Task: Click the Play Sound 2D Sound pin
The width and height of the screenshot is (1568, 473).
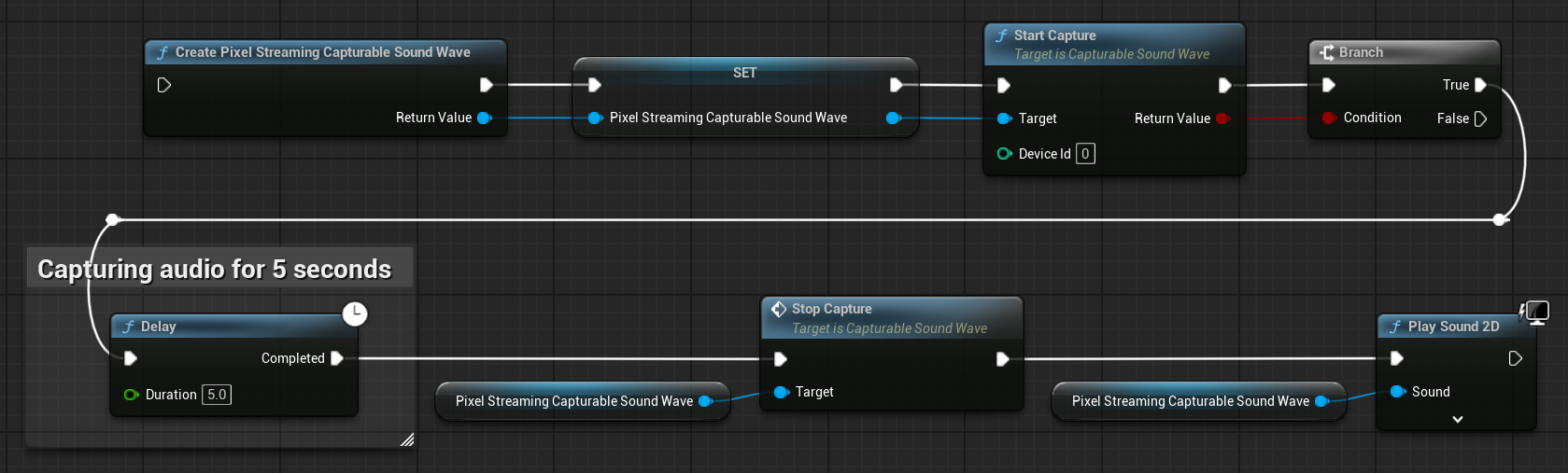Action: click(1397, 392)
